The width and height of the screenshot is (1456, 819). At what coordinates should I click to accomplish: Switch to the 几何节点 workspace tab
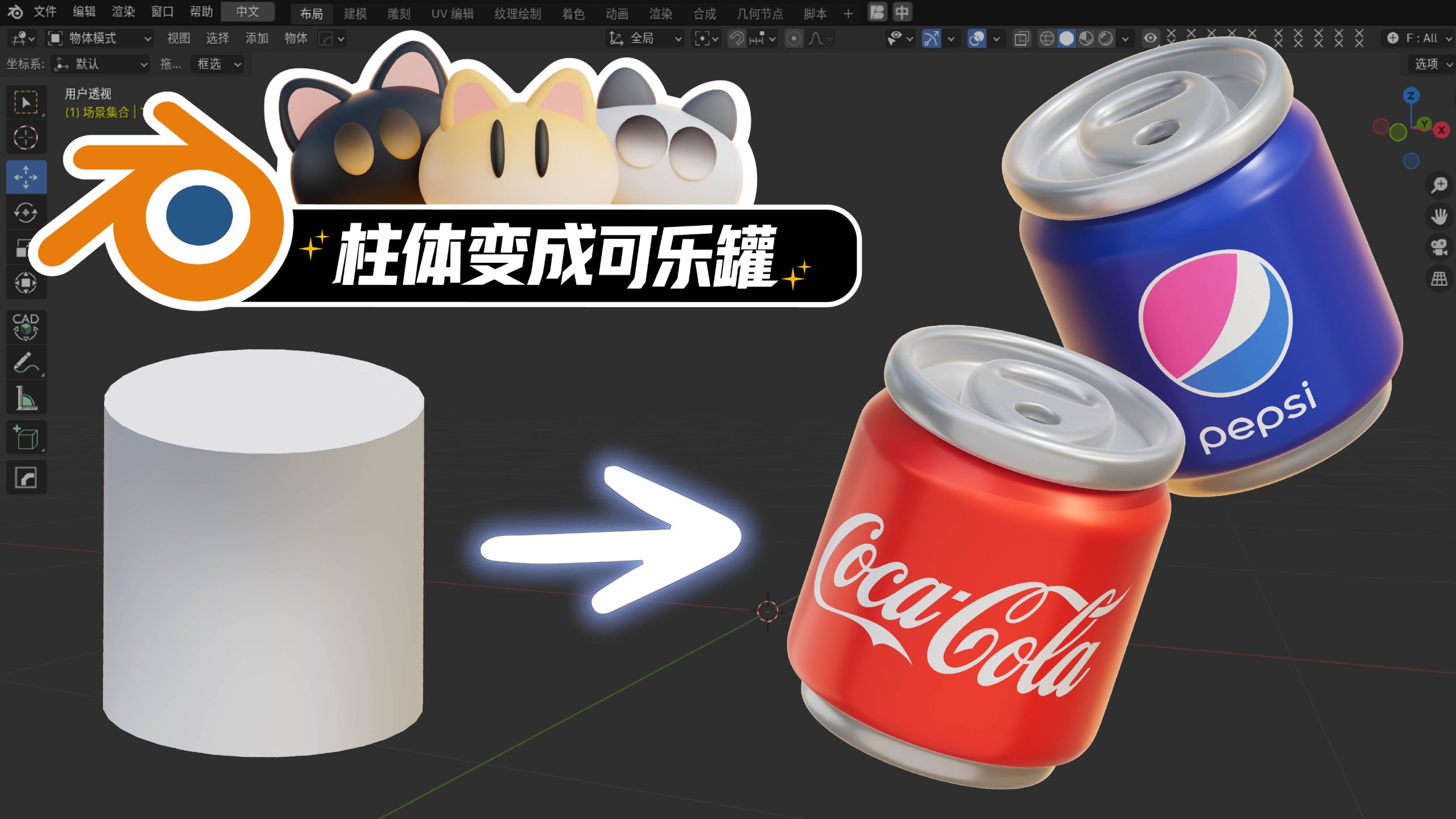[760, 14]
